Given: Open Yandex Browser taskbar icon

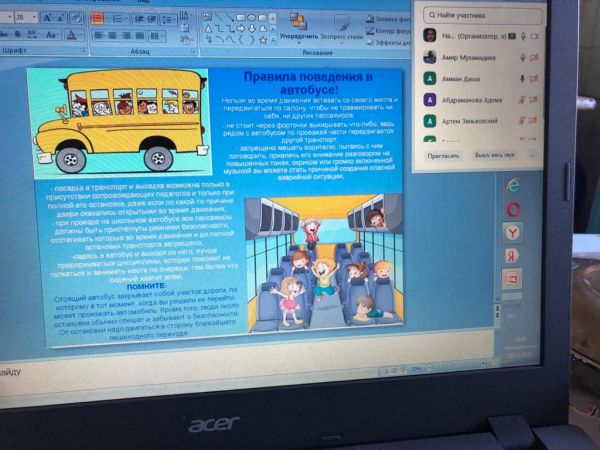Looking at the screenshot, I should click(x=512, y=232).
